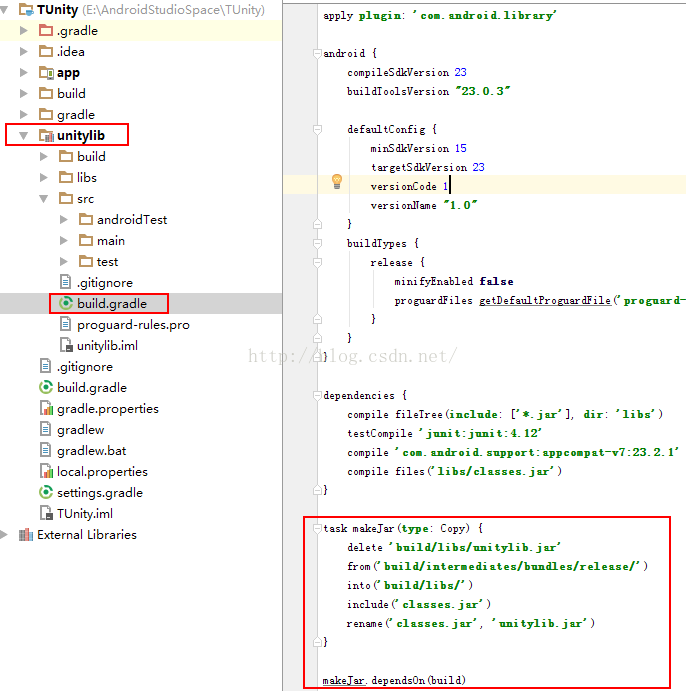This screenshot has width=686, height=691.
Task: Click the local.properties file icon
Action: point(46,472)
